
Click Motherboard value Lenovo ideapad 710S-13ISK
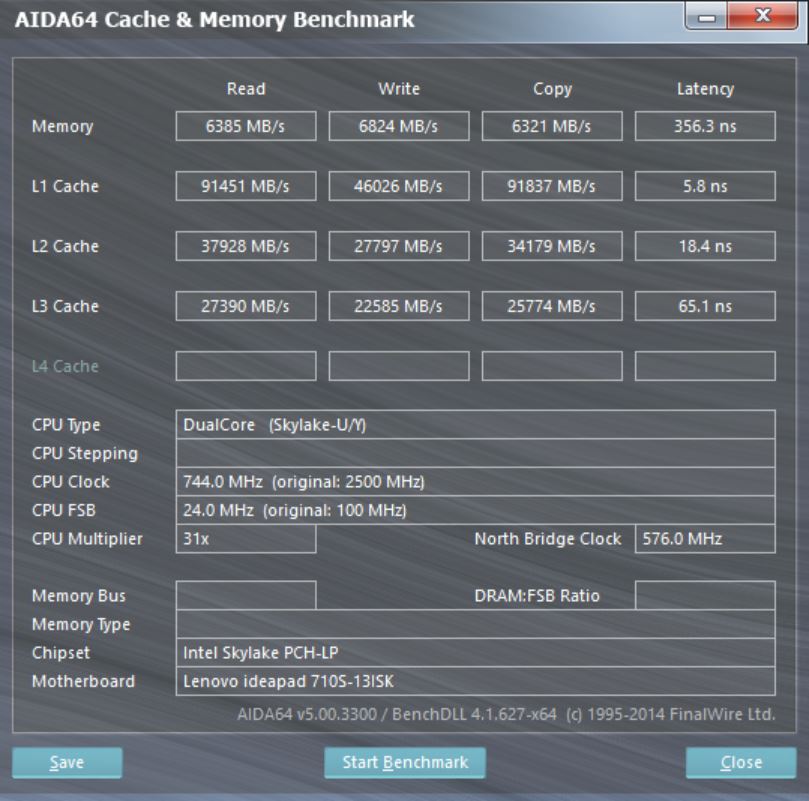(x=475, y=681)
